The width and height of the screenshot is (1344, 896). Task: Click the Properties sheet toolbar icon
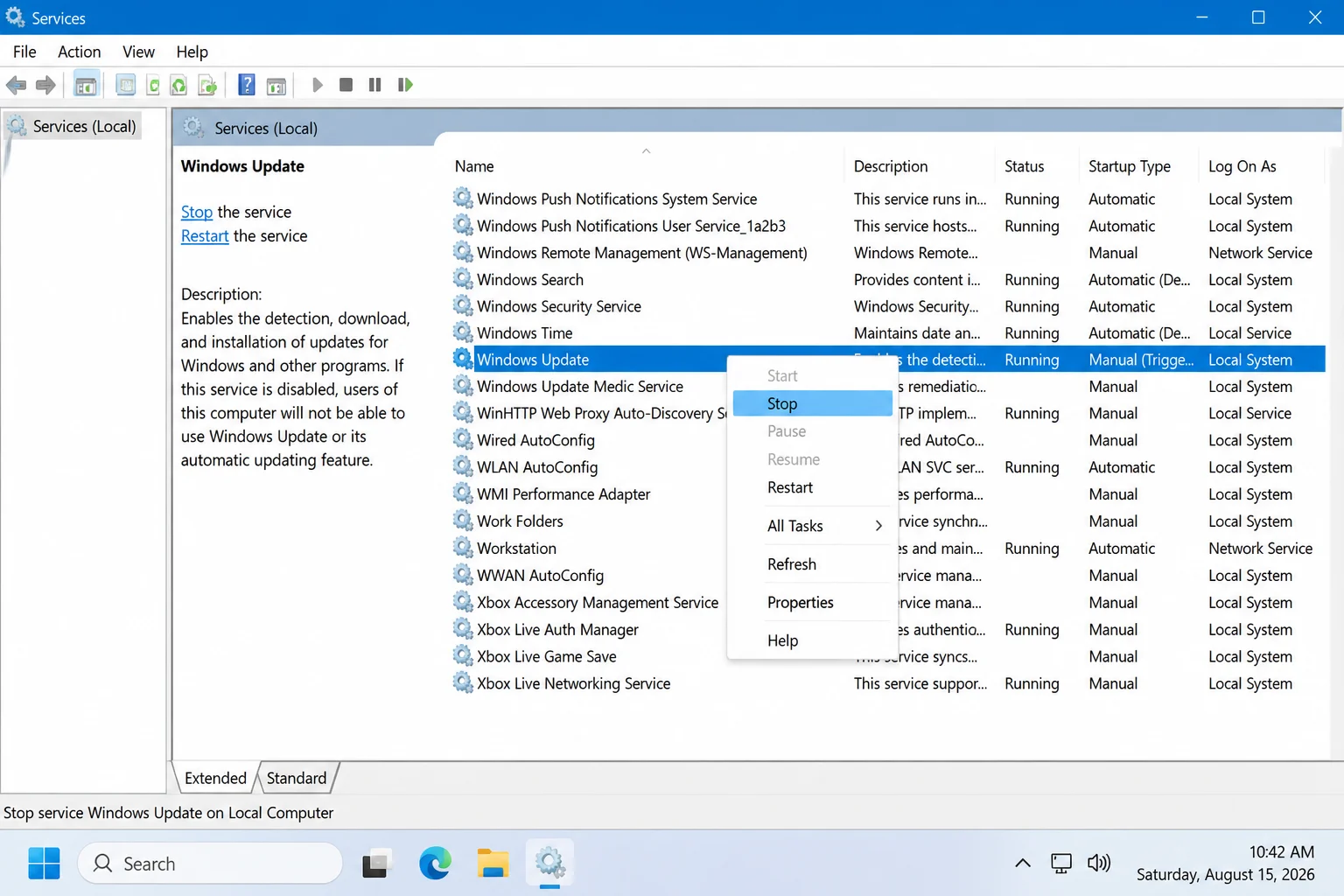click(x=126, y=85)
